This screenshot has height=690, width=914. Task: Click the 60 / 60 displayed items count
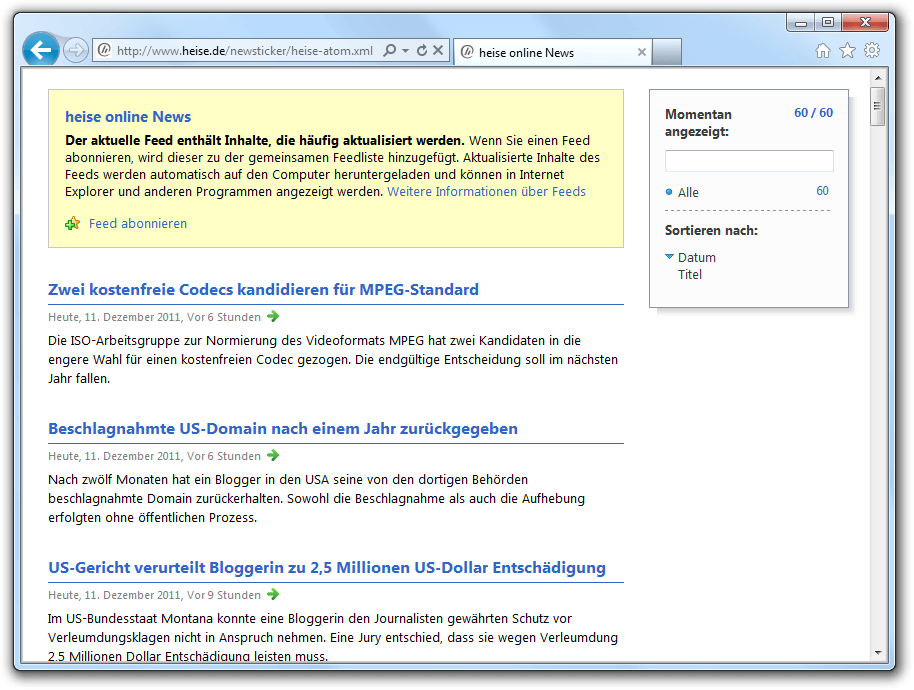pyautogui.click(x=813, y=113)
